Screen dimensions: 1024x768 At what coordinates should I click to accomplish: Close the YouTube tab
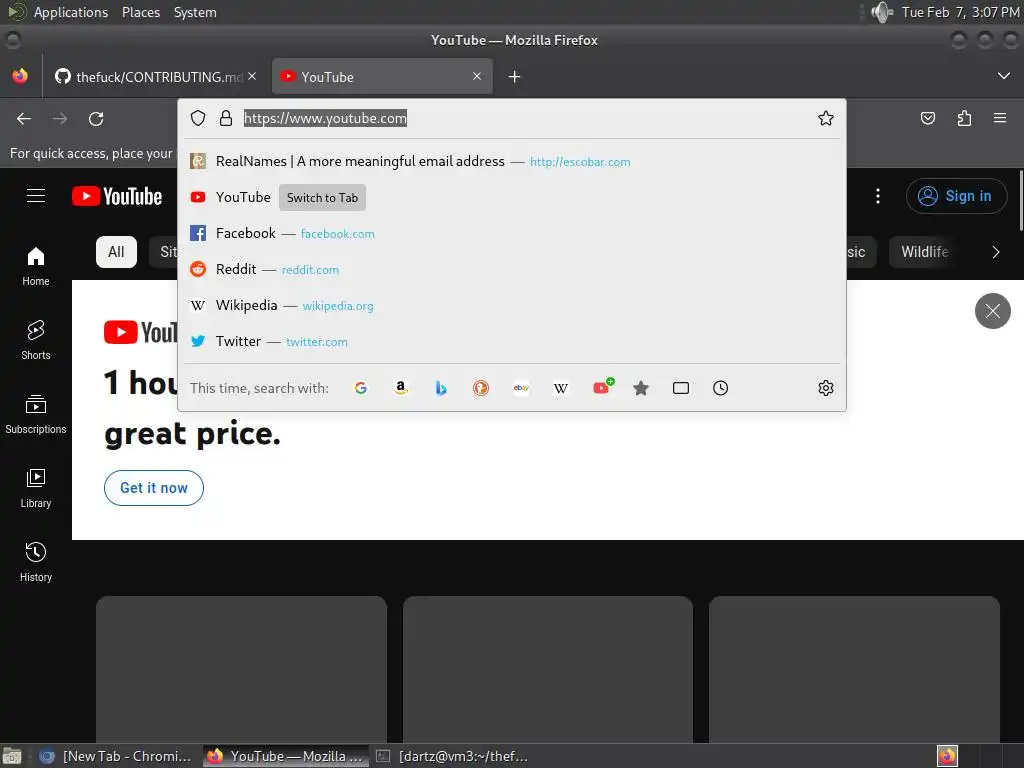coord(477,76)
